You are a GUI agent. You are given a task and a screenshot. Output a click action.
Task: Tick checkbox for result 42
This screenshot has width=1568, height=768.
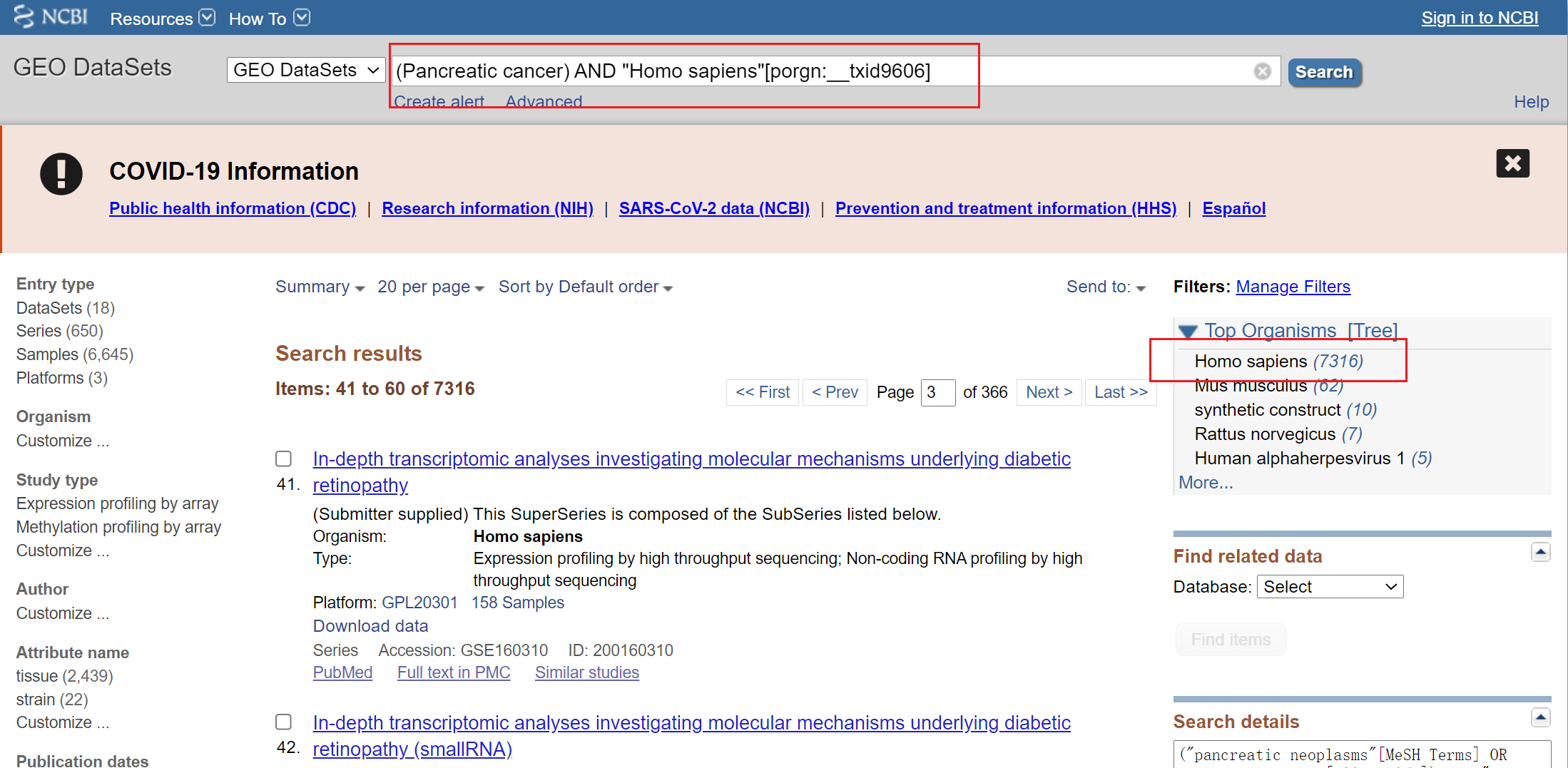coord(284,722)
